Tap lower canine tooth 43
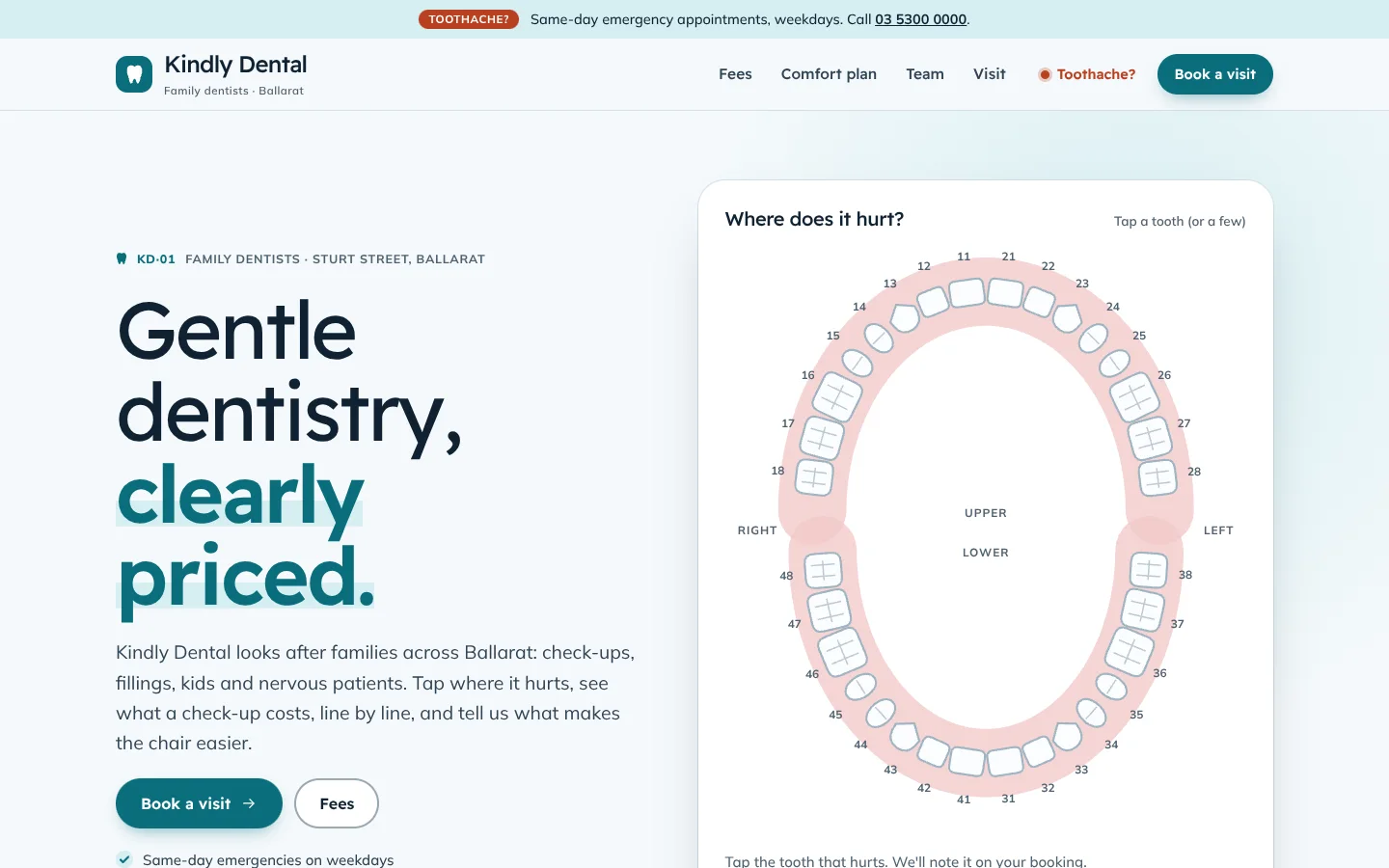 pos(905,736)
